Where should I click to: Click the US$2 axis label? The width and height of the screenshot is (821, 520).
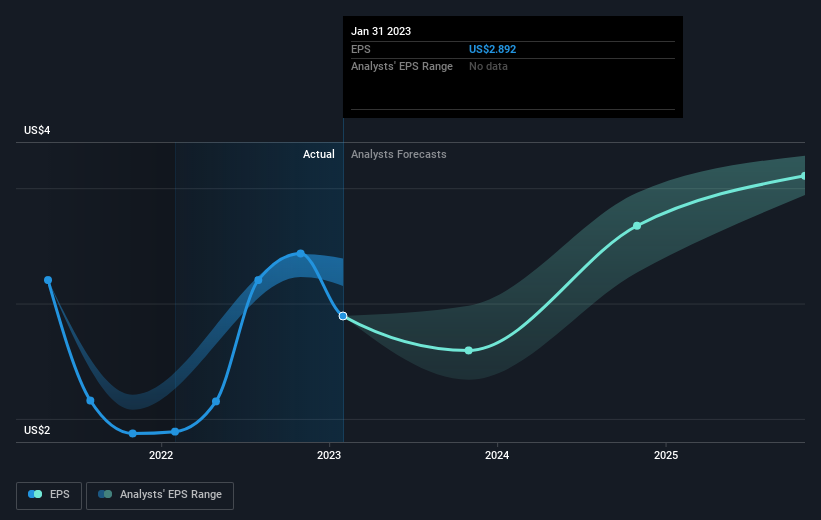(x=37, y=430)
